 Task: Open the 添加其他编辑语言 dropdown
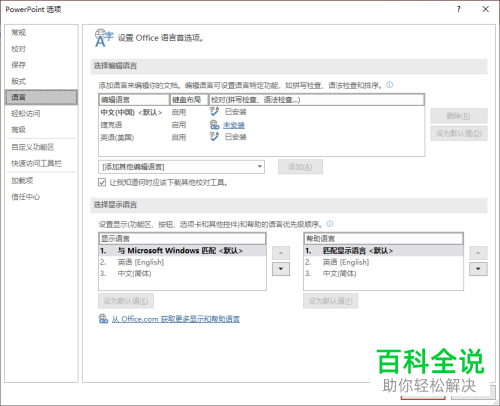(x=181, y=167)
